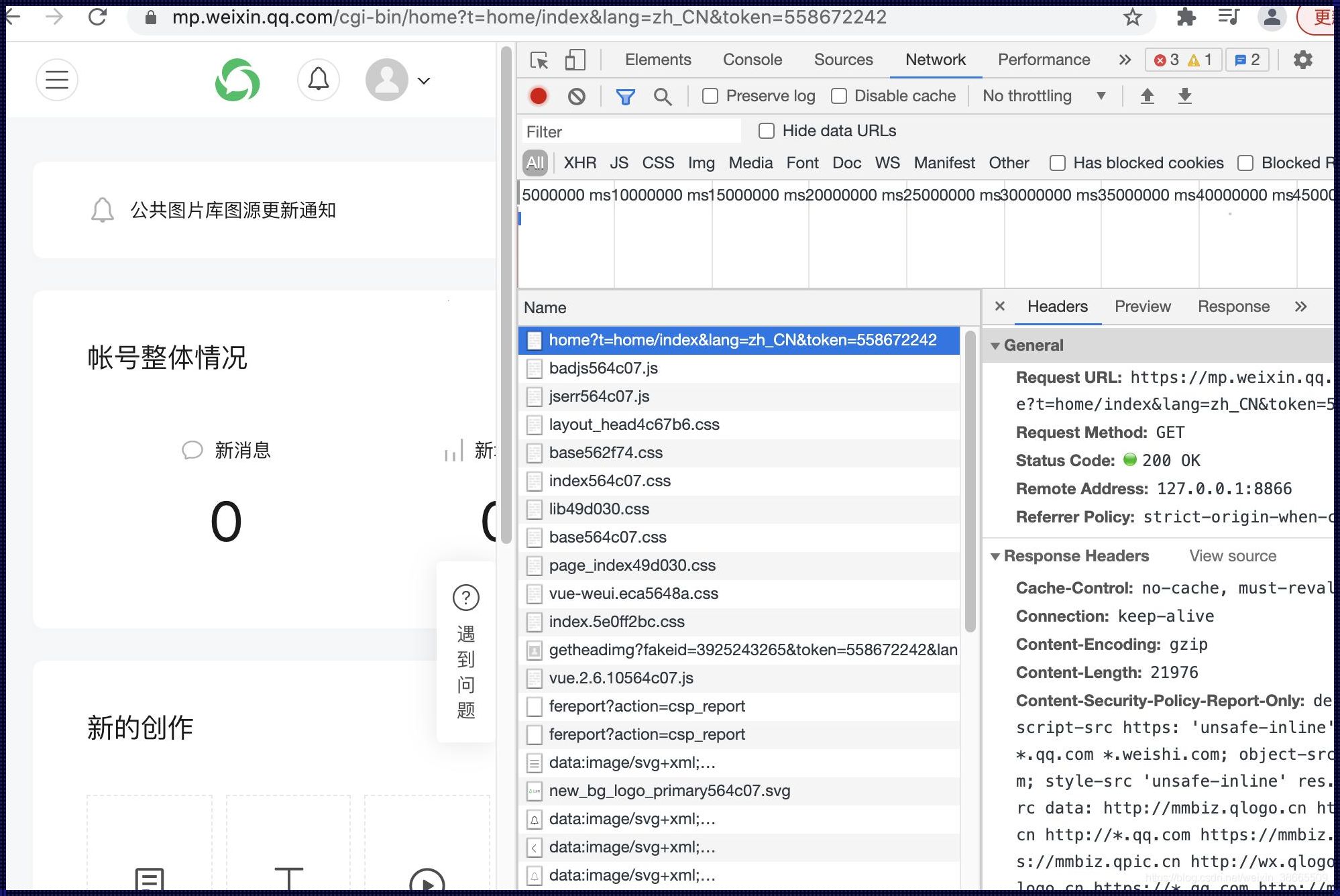Viewport: 1340px width, 896px height.
Task: Clear the network log
Action: (x=576, y=97)
